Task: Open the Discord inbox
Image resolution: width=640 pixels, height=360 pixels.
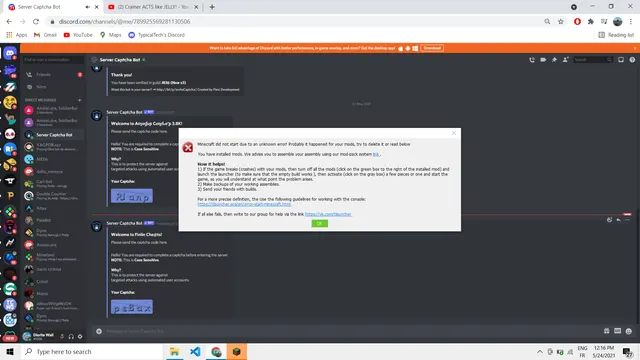Action: pyautogui.click(x=621, y=60)
